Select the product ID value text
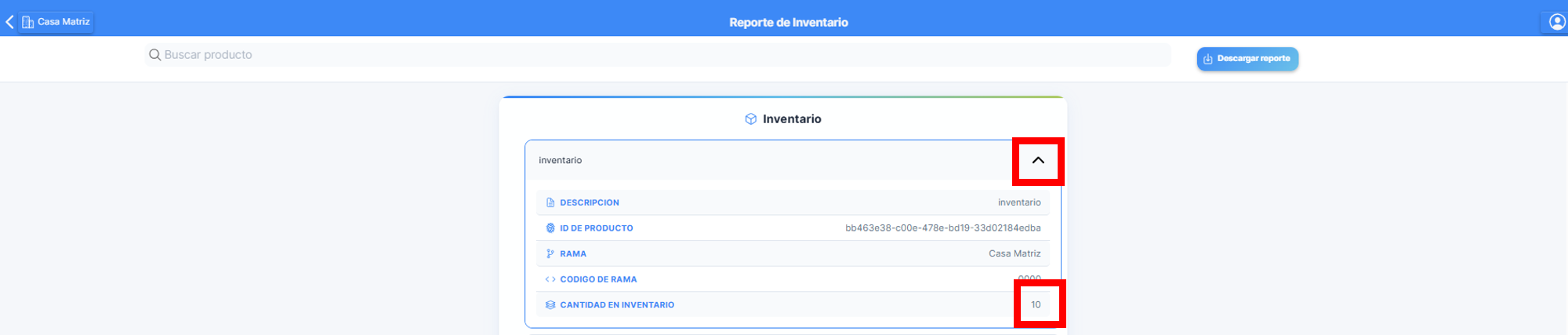 (x=943, y=228)
